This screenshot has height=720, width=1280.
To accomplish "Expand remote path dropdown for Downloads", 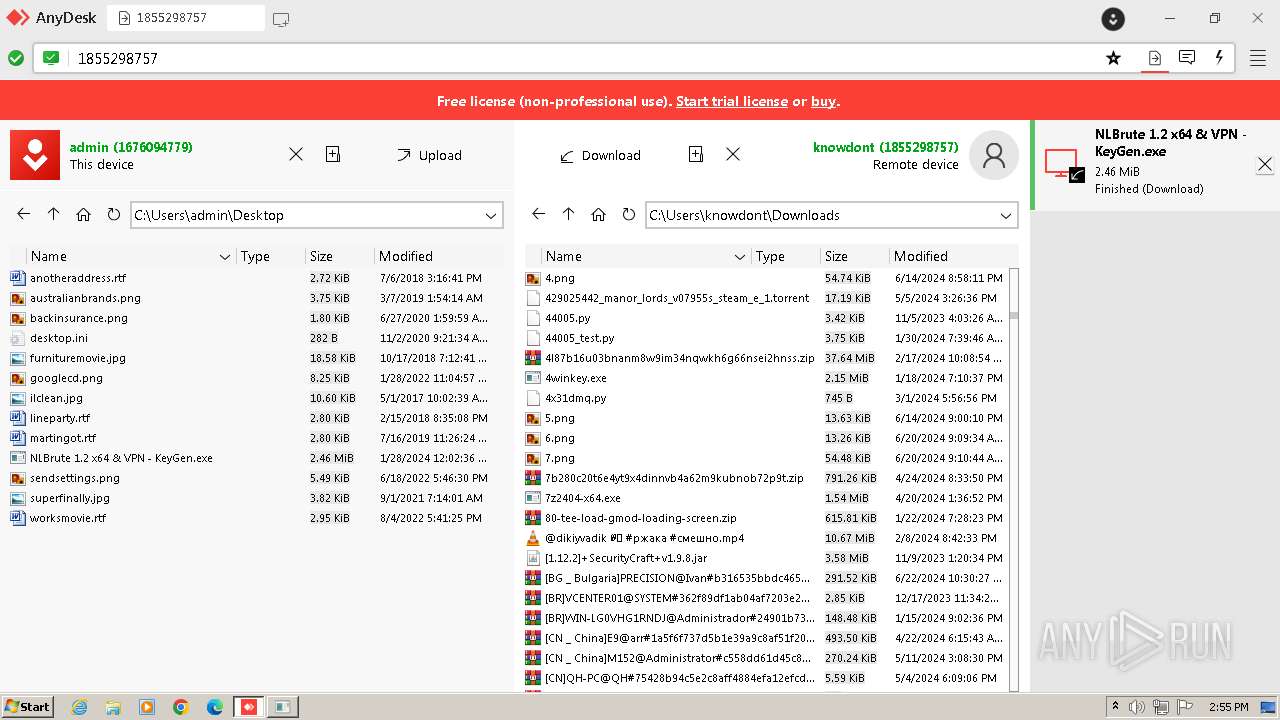I will click(x=1006, y=215).
